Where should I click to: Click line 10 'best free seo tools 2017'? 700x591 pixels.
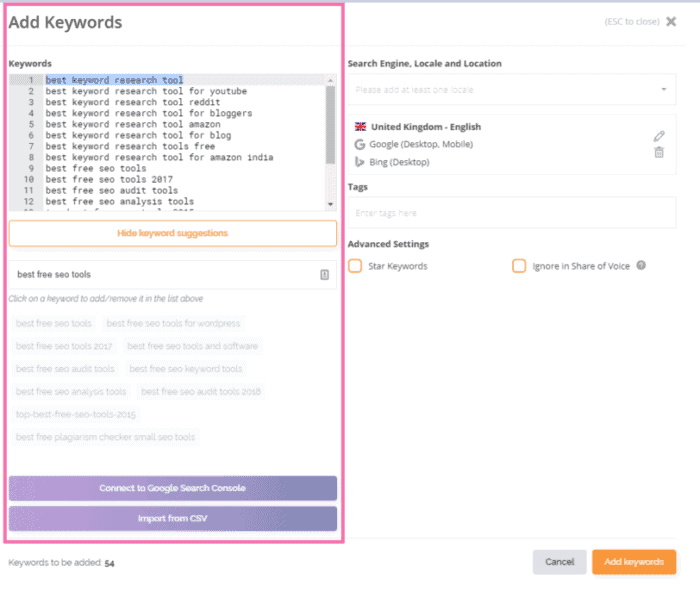109,179
